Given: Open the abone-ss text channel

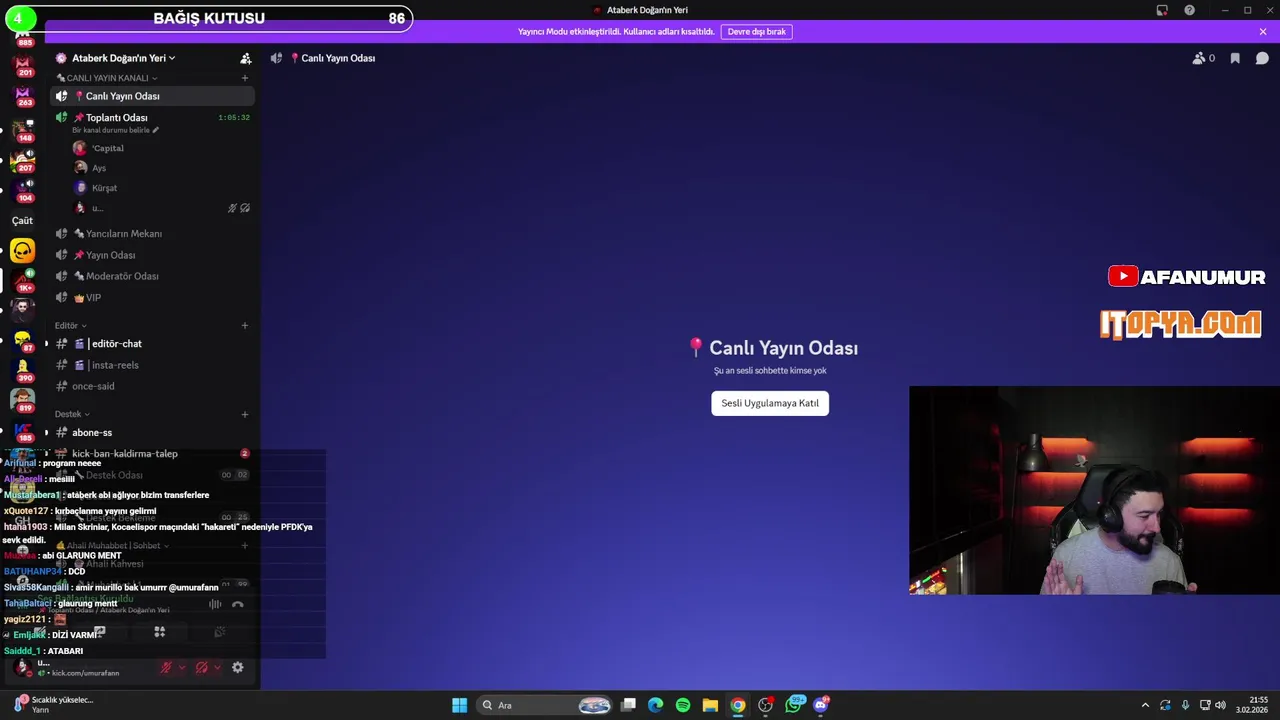Looking at the screenshot, I should (x=152, y=433).
